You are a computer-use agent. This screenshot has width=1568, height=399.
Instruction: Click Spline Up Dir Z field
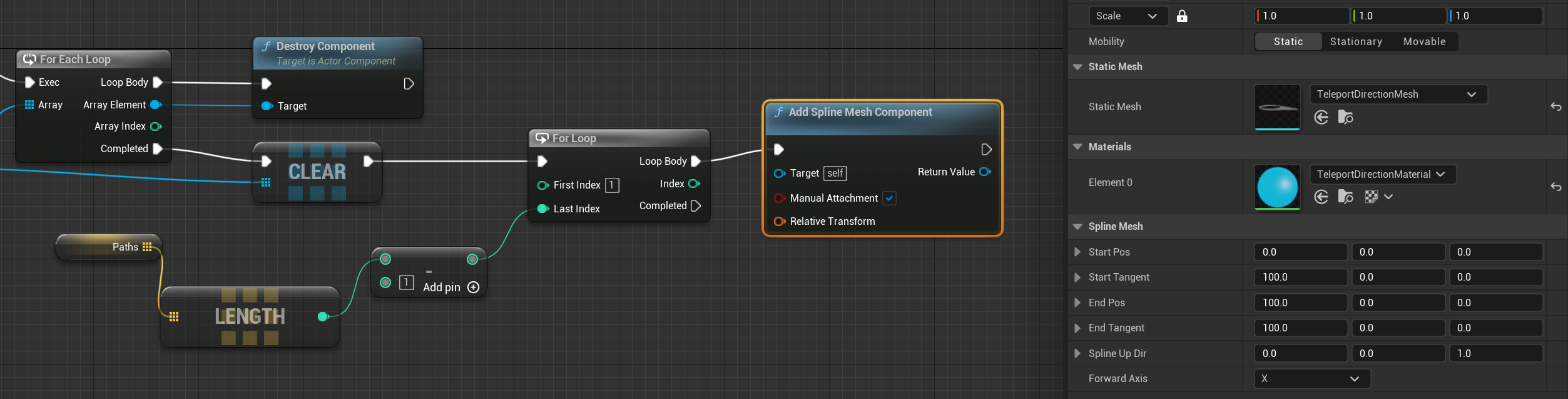coord(1496,353)
